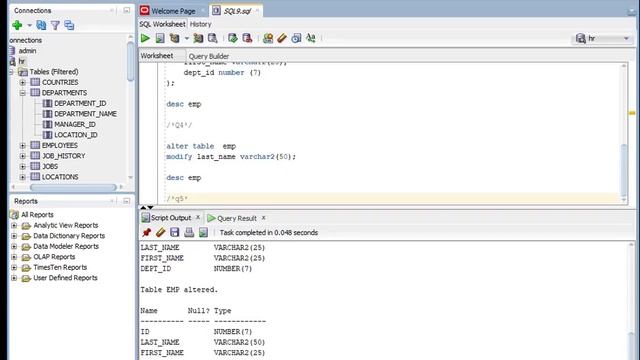Expand the LOCATIONS table node
This screenshot has height=360, width=640.
pyautogui.click(x=23, y=177)
